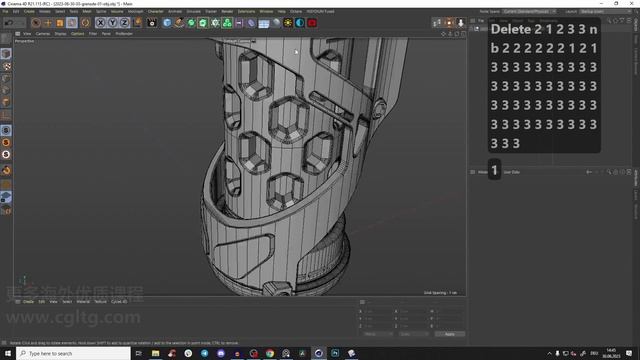640x360 pixels.
Task: Open Chrome from the taskbar
Action: tap(270, 353)
